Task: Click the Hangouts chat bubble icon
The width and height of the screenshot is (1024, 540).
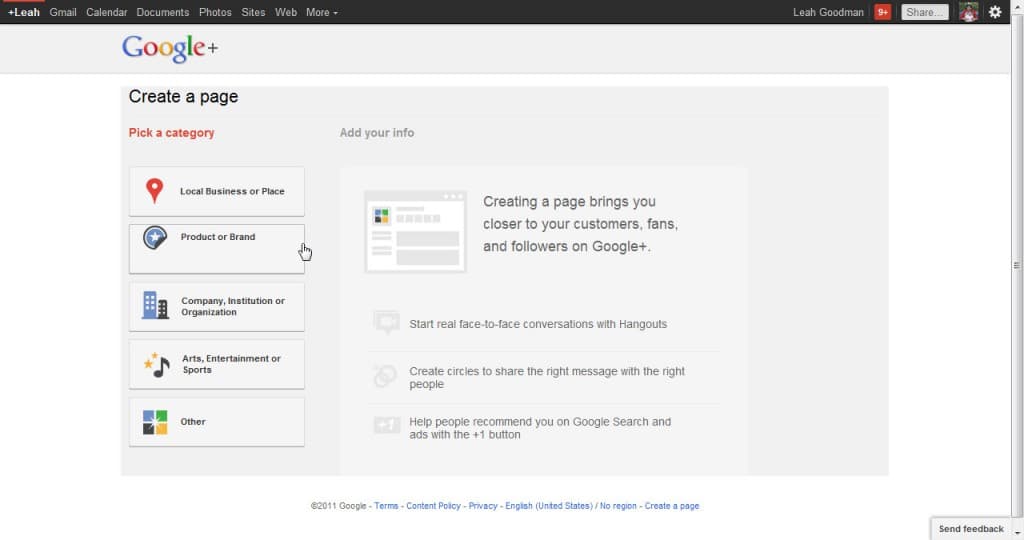Action: [x=386, y=323]
